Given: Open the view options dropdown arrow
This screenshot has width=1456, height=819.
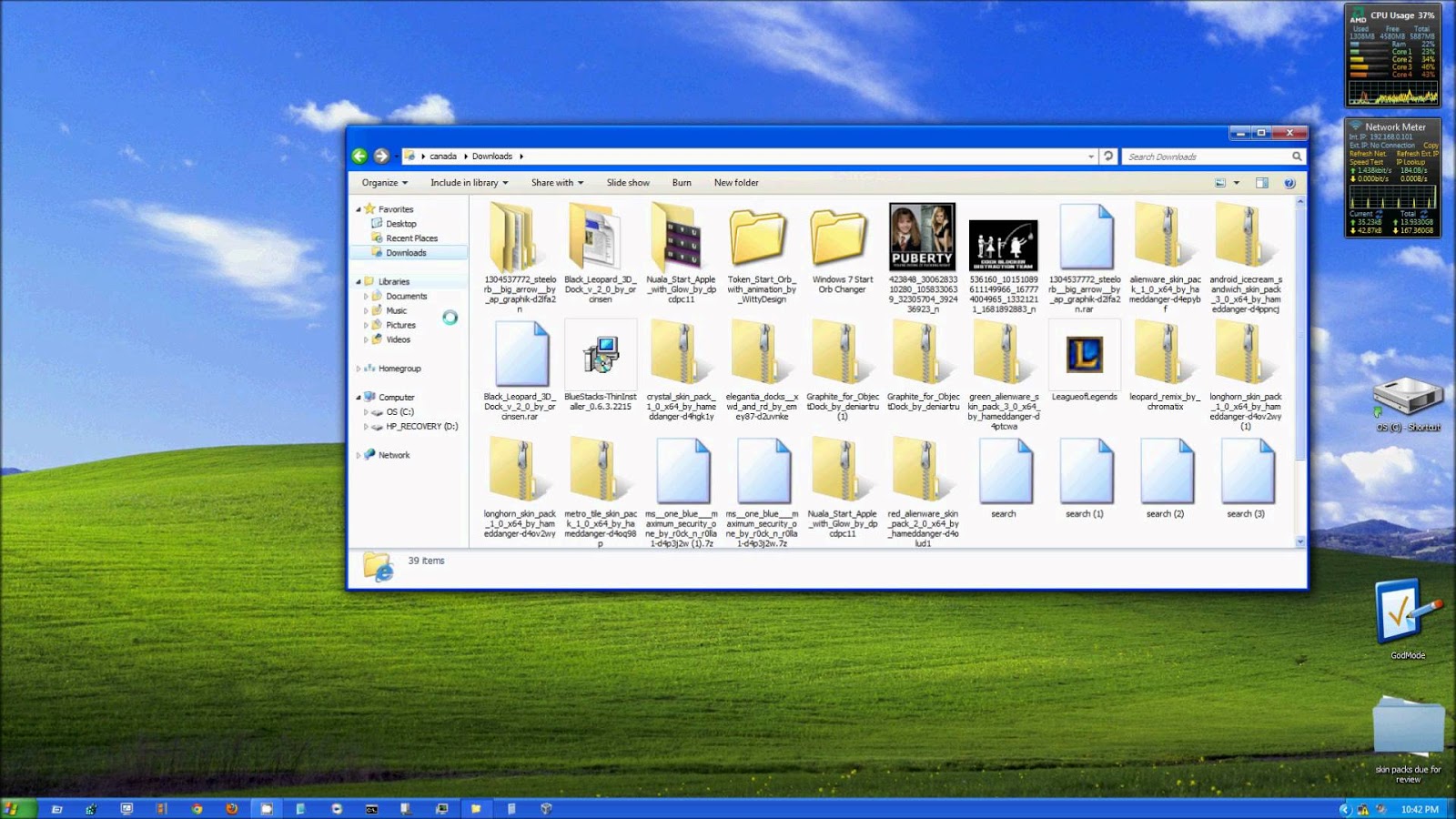Looking at the screenshot, I should coord(1236,183).
